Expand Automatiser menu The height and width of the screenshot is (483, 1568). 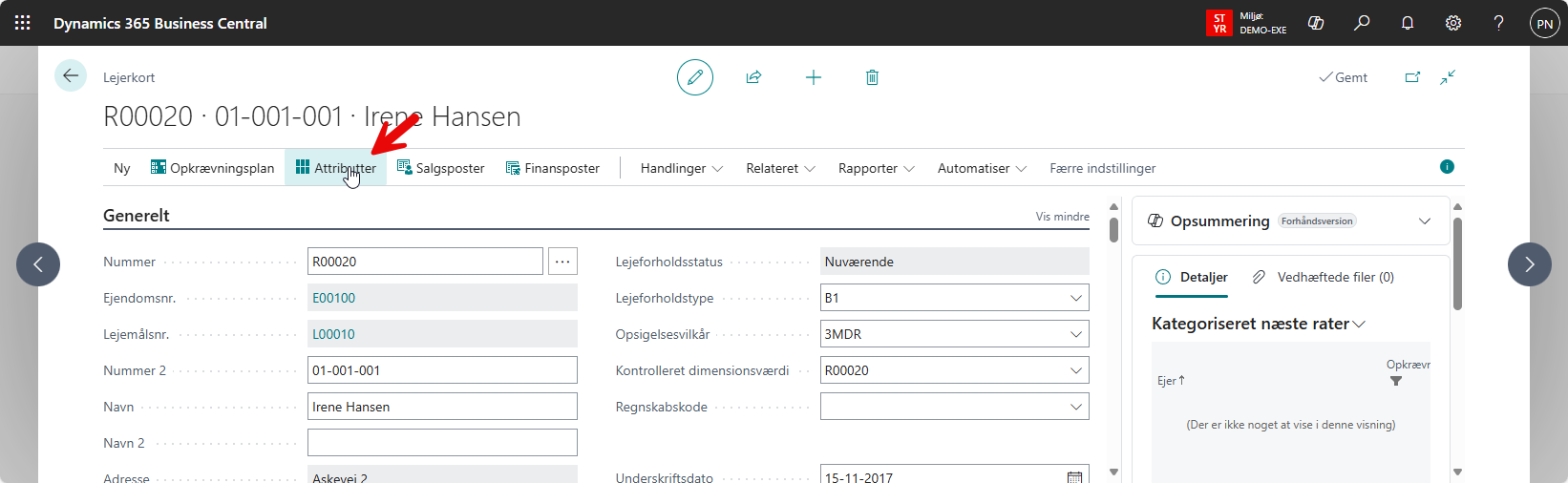[982, 168]
